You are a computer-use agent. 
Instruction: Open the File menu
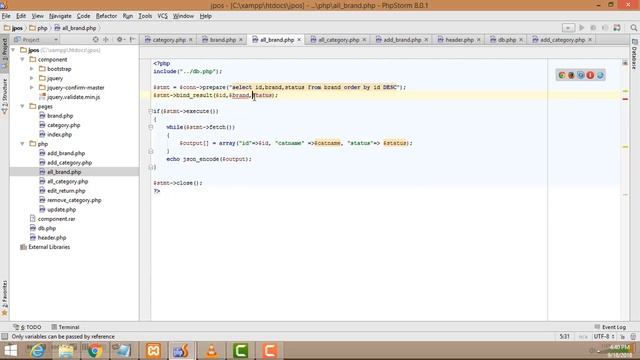pos(6,16)
